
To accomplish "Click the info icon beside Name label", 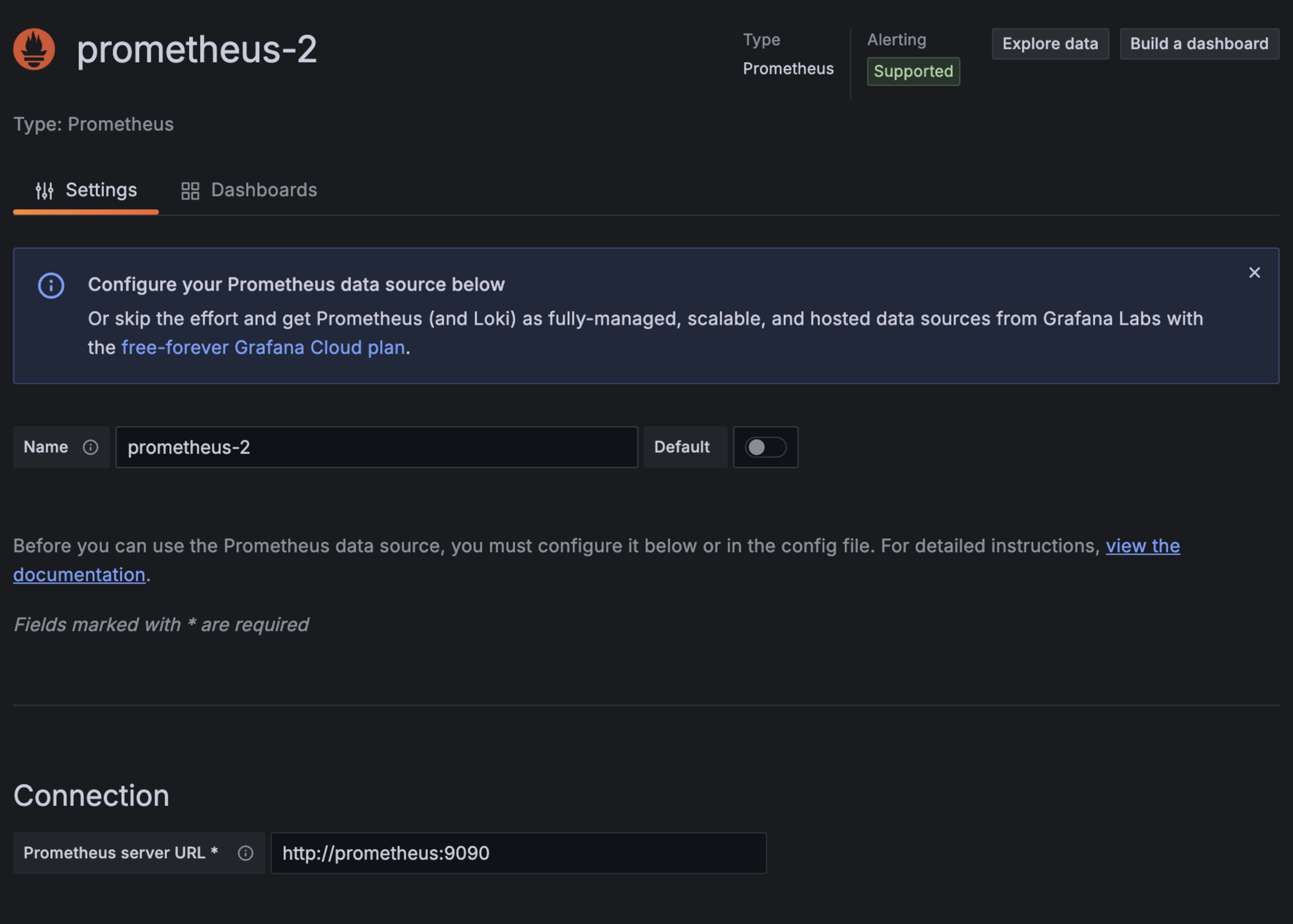I will pyautogui.click(x=91, y=447).
